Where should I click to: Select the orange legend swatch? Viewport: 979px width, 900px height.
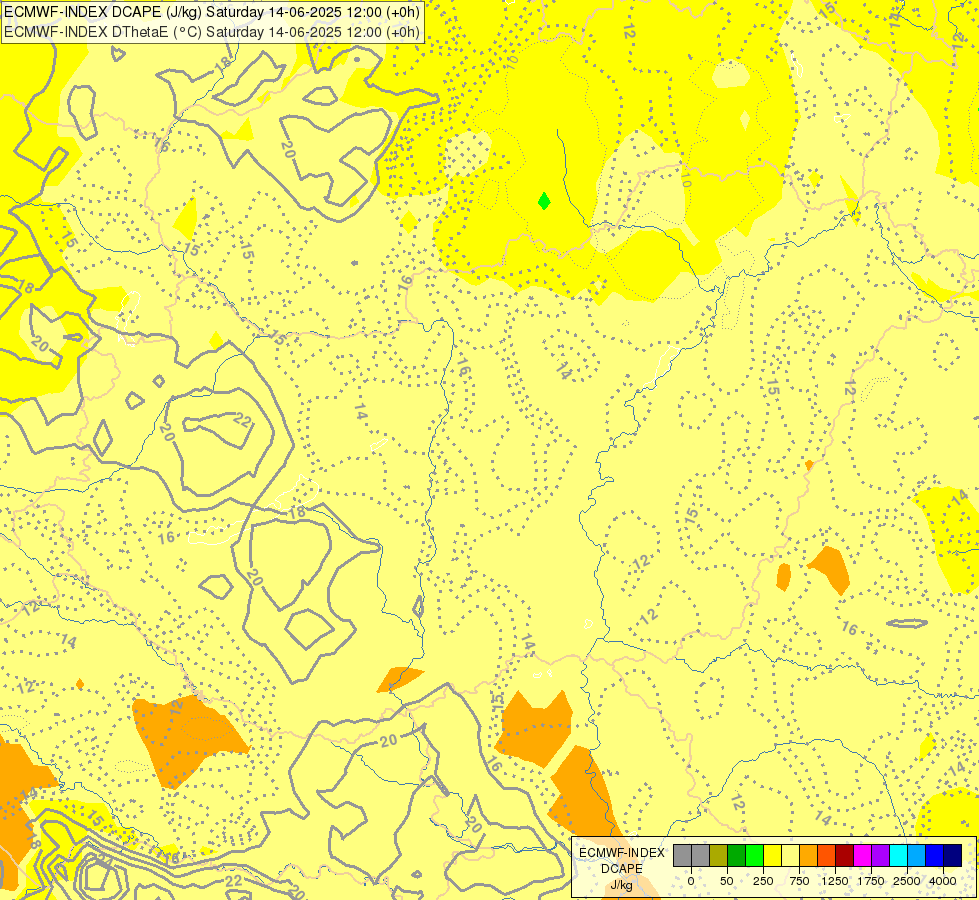point(809,856)
